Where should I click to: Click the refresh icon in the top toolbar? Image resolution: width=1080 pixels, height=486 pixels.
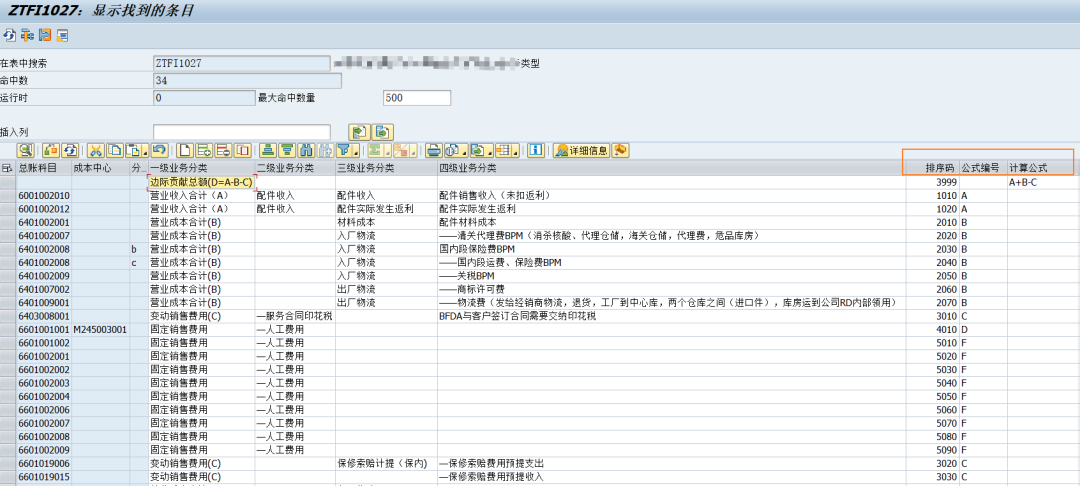(x=9, y=34)
